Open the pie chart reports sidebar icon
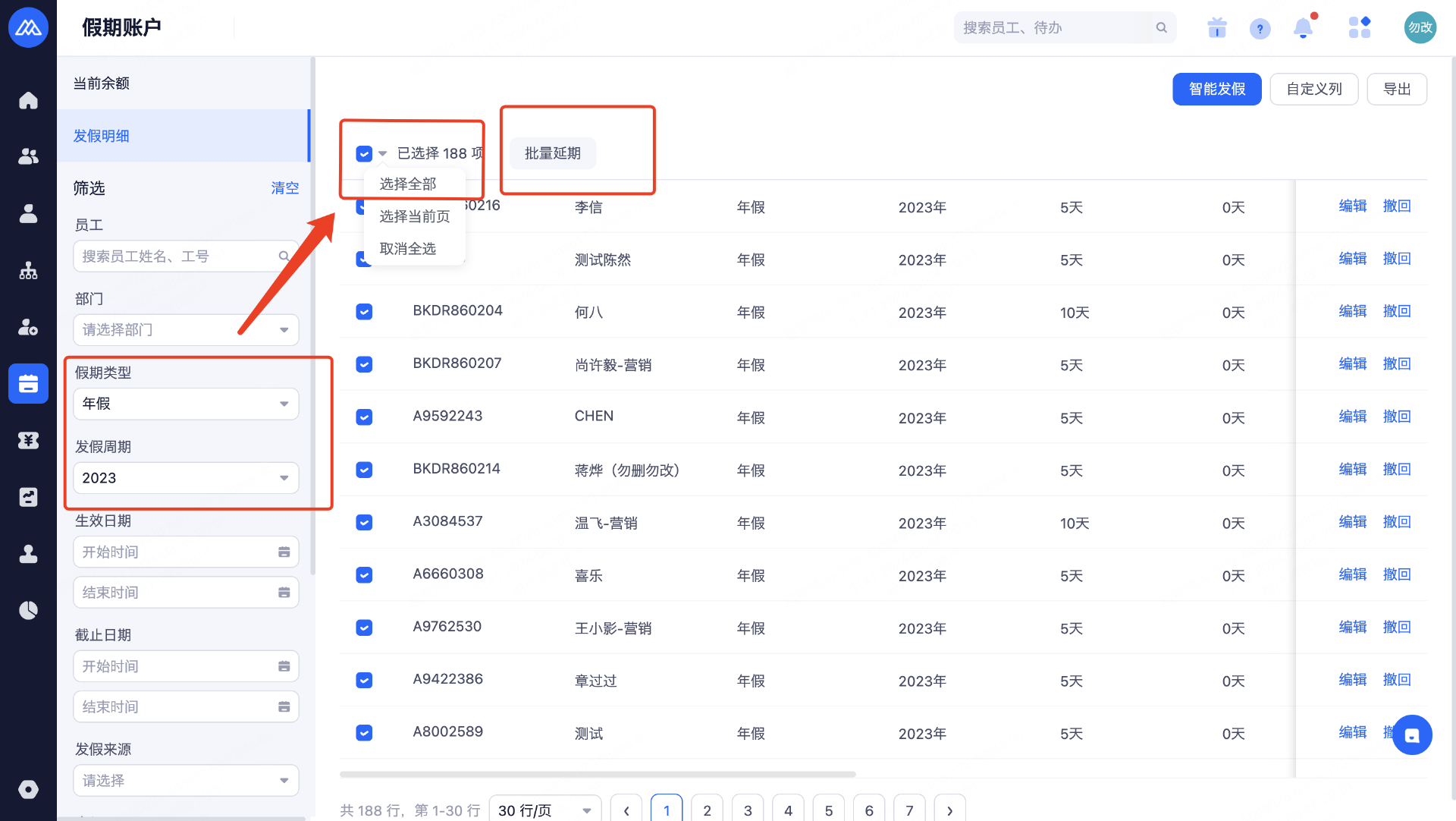Image resolution: width=1456 pixels, height=821 pixels. [x=28, y=610]
